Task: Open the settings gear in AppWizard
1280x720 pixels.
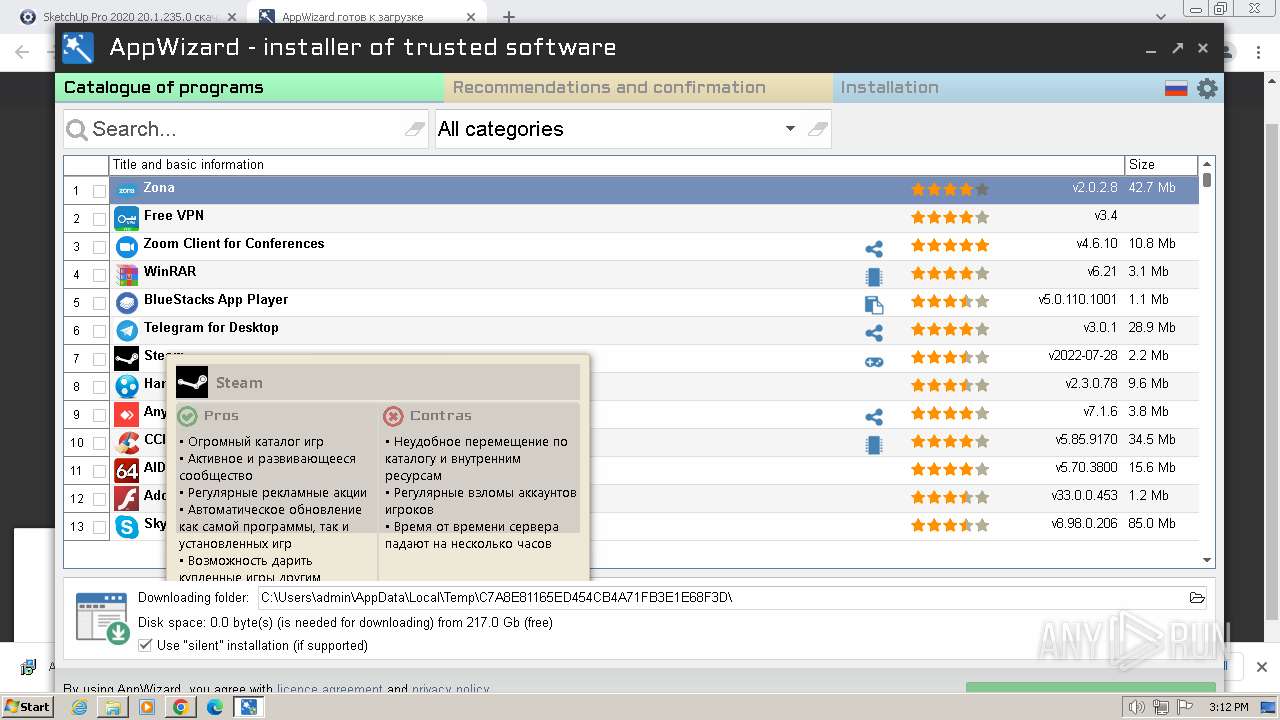Action: [x=1207, y=88]
